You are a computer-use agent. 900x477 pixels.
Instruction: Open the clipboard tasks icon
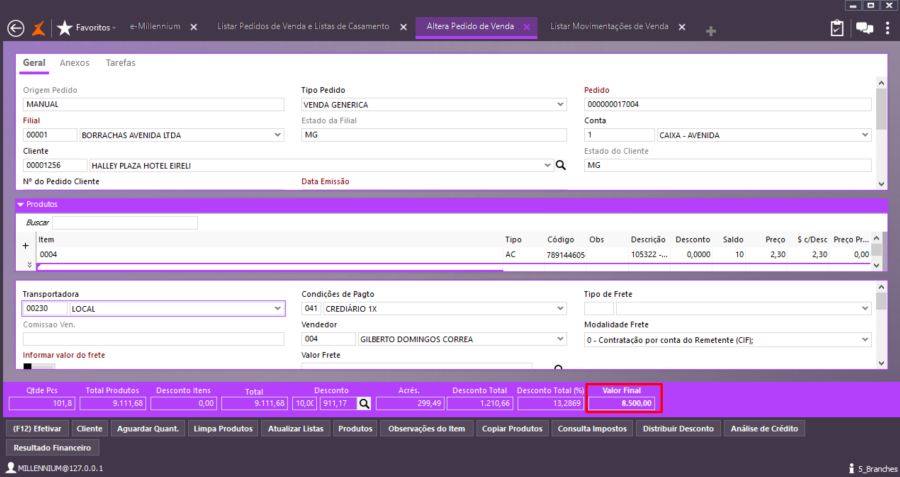(837, 28)
